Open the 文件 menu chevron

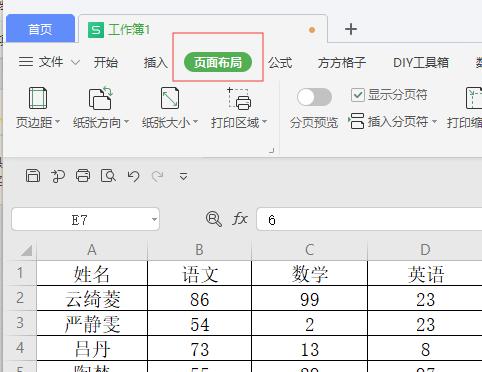[x=76, y=62]
